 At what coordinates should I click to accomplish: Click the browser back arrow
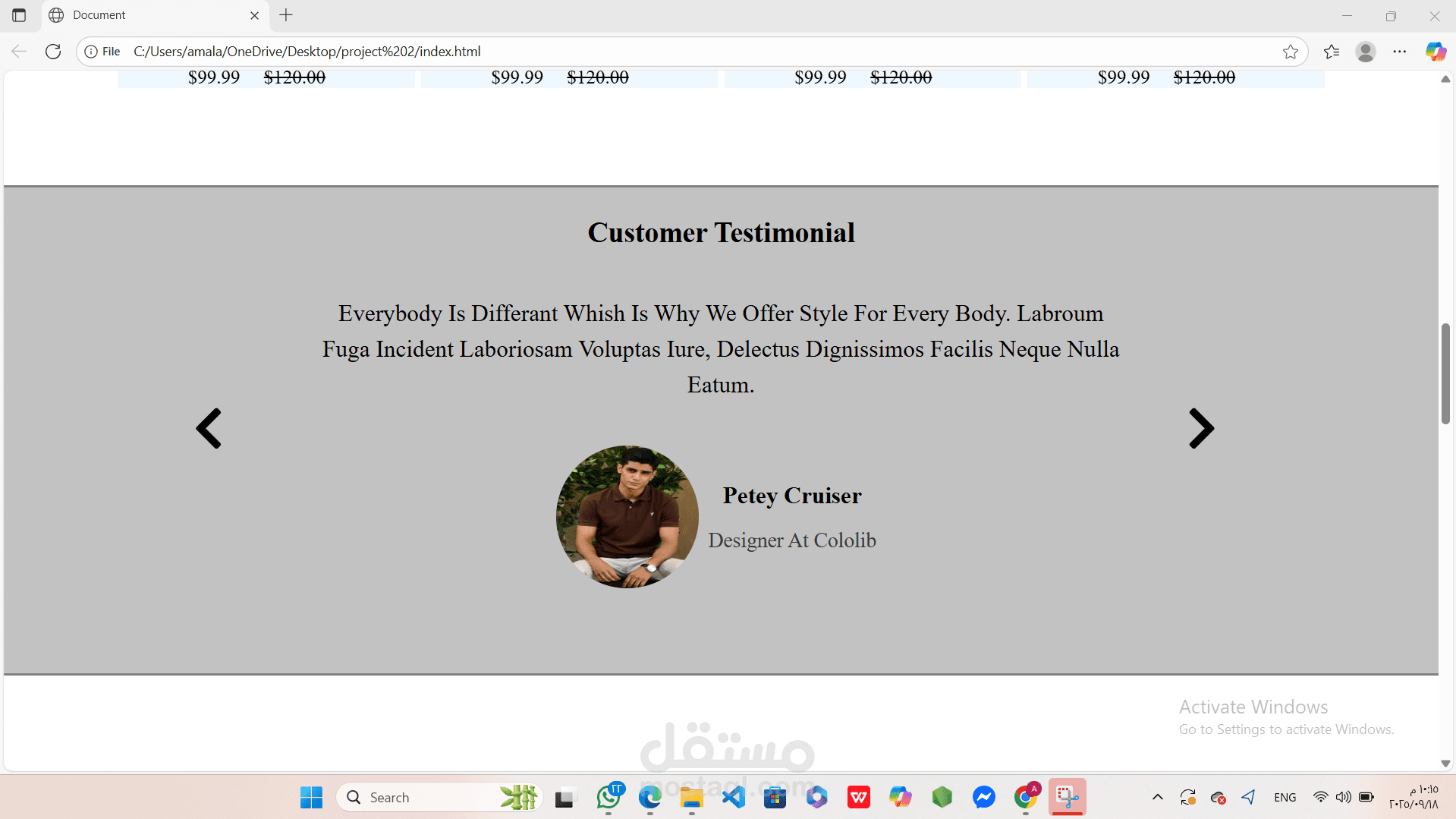pyautogui.click(x=19, y=52)
